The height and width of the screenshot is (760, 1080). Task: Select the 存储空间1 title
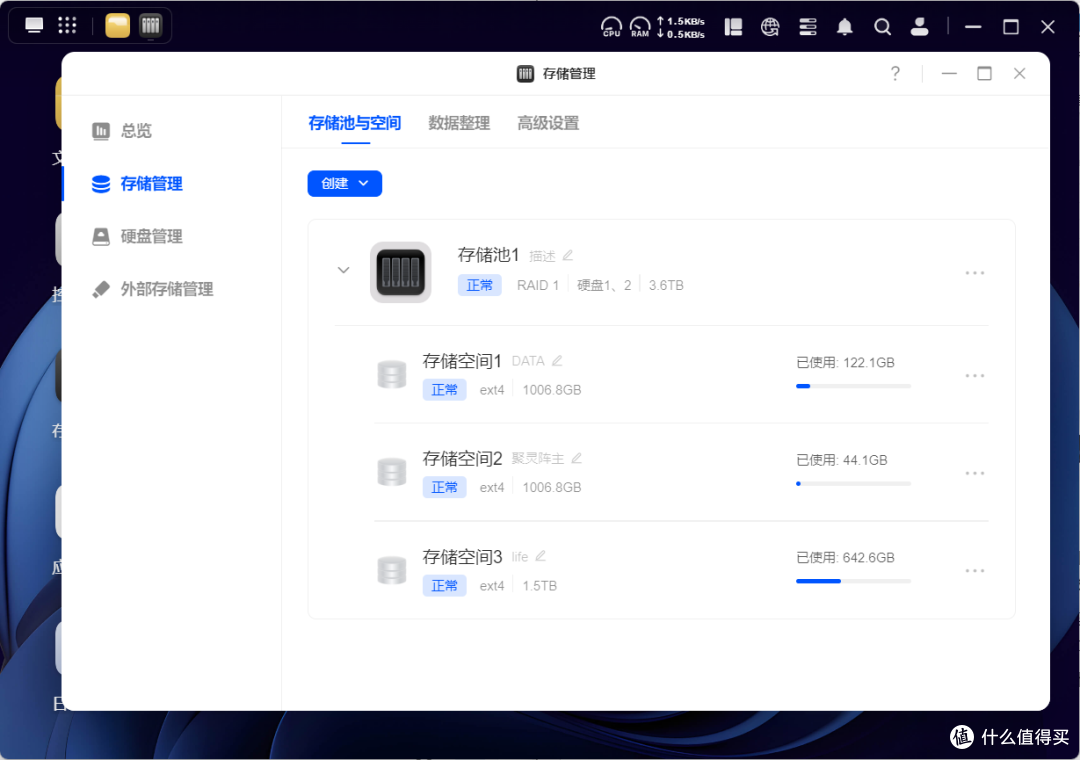point(462,361)
